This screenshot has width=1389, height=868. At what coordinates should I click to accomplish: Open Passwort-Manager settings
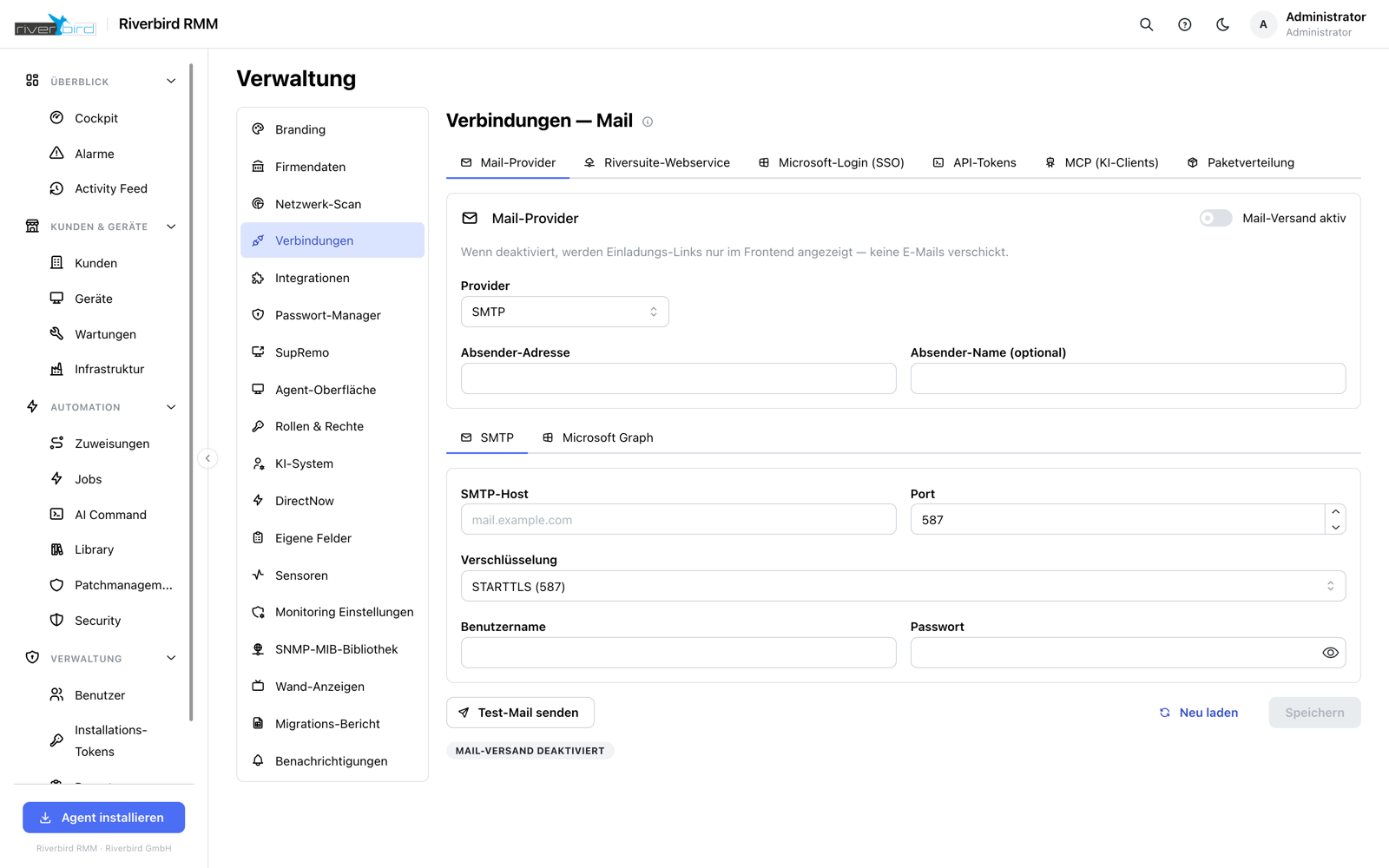coord(332,315)
